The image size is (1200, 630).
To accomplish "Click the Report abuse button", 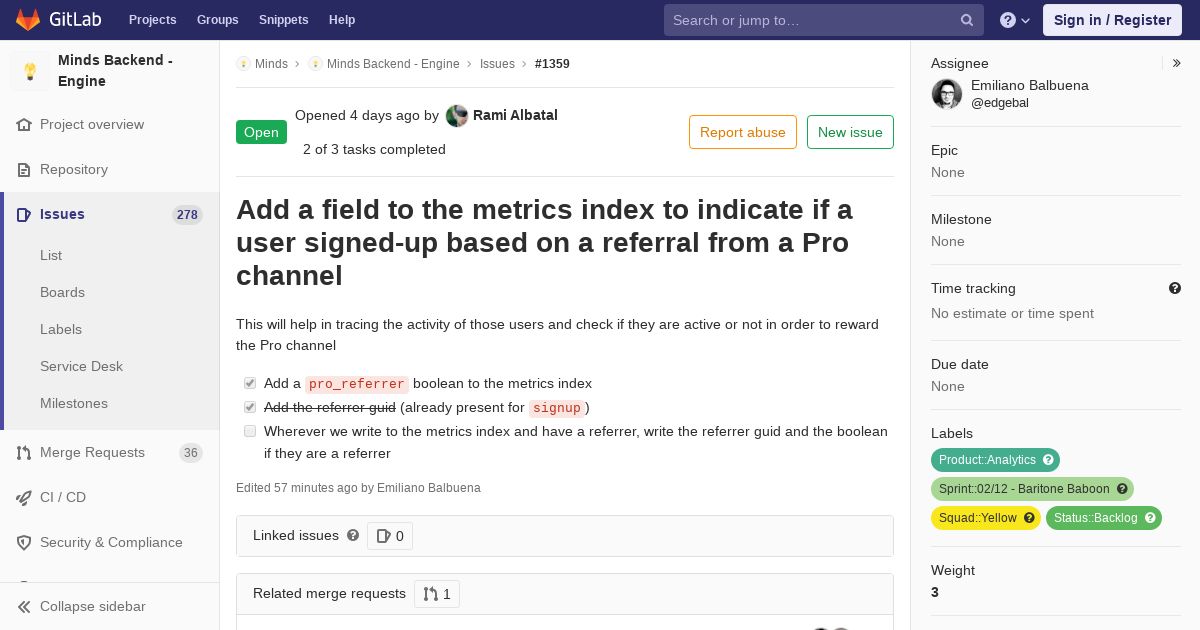I will (742, 132).
